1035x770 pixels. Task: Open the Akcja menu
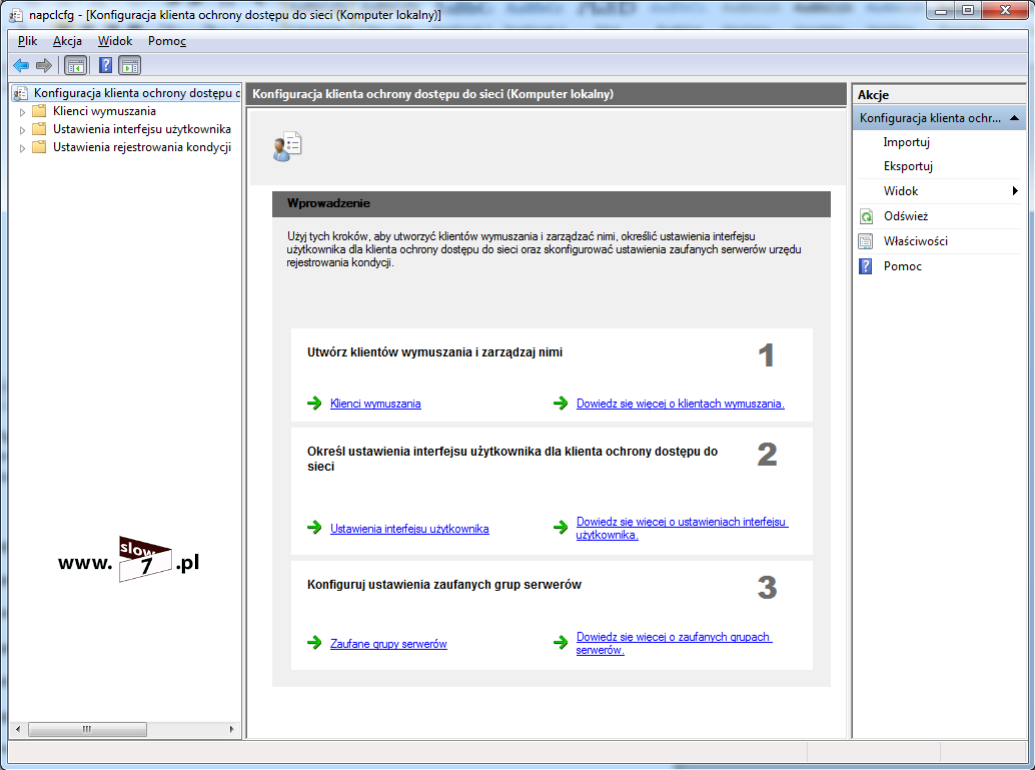(67, 41)
